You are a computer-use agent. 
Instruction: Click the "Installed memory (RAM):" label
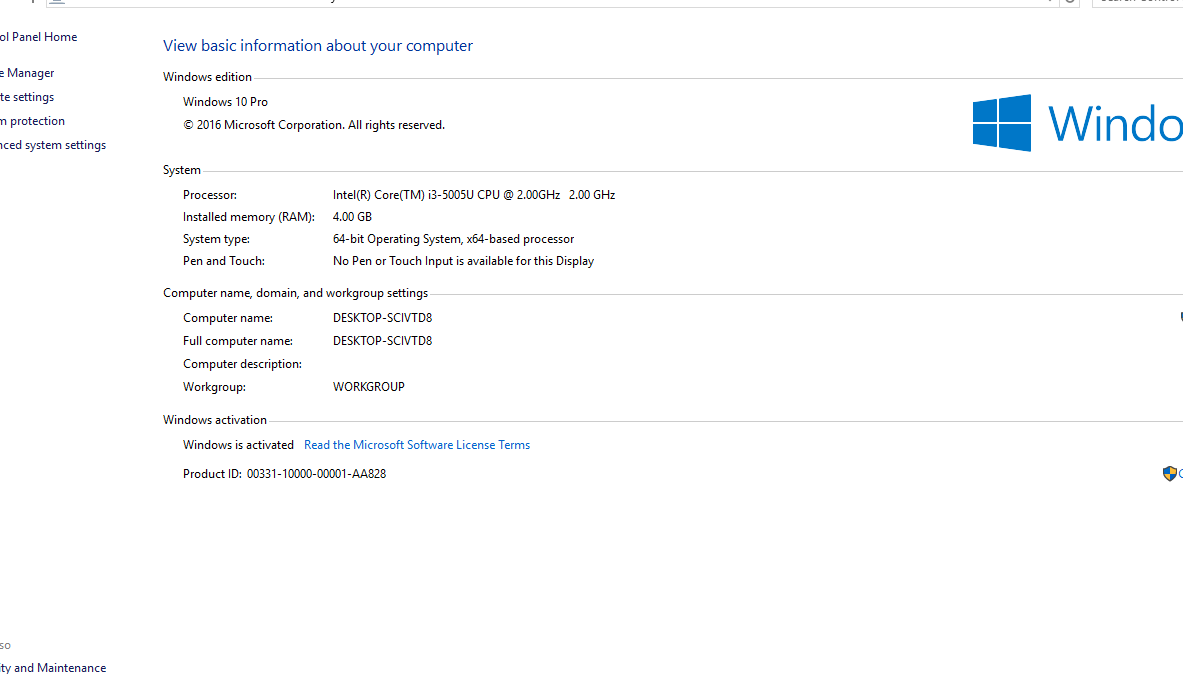tap(248, 217)
